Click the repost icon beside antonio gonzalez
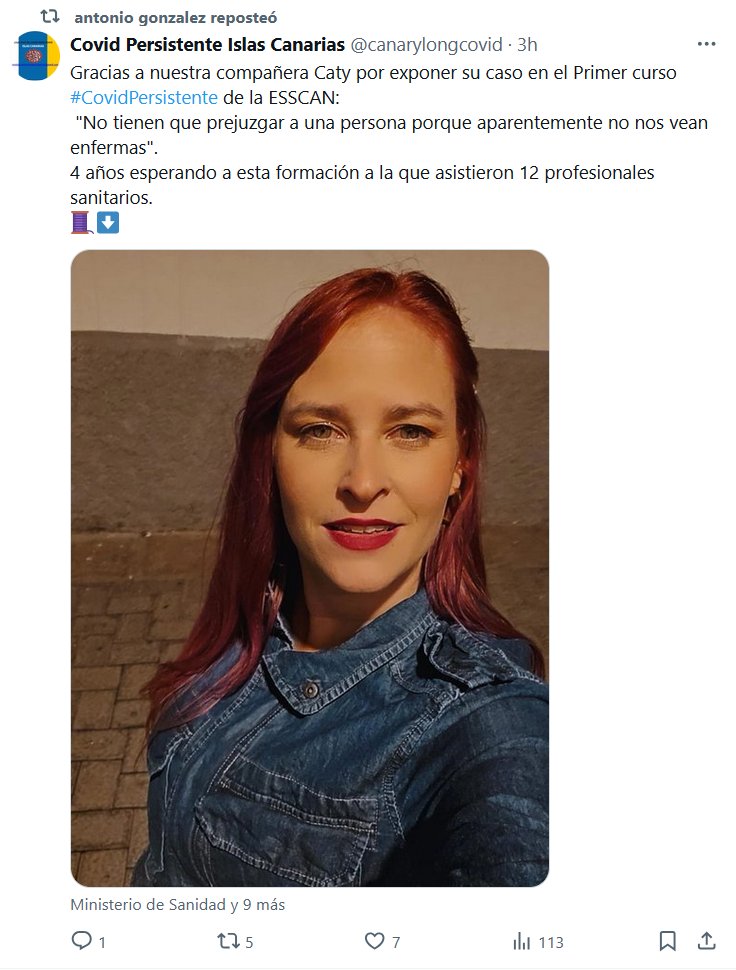Screen dimensions: 736x970 (x=49, y=16)
